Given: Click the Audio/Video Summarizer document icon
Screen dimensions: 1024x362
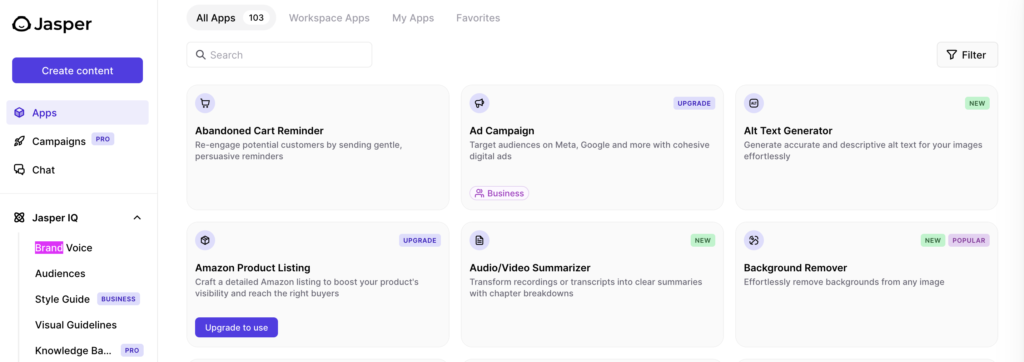Looking at the screenshot, I should click(479, 240).
